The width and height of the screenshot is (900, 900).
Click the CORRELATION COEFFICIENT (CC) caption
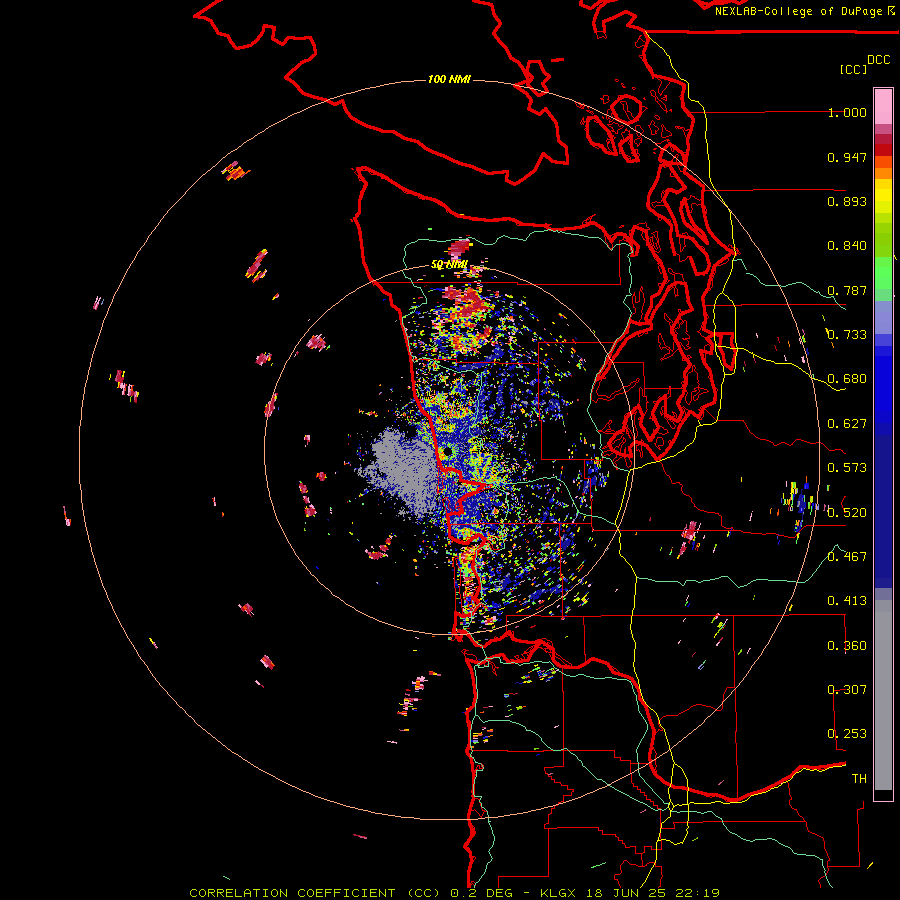pos(317,893)
